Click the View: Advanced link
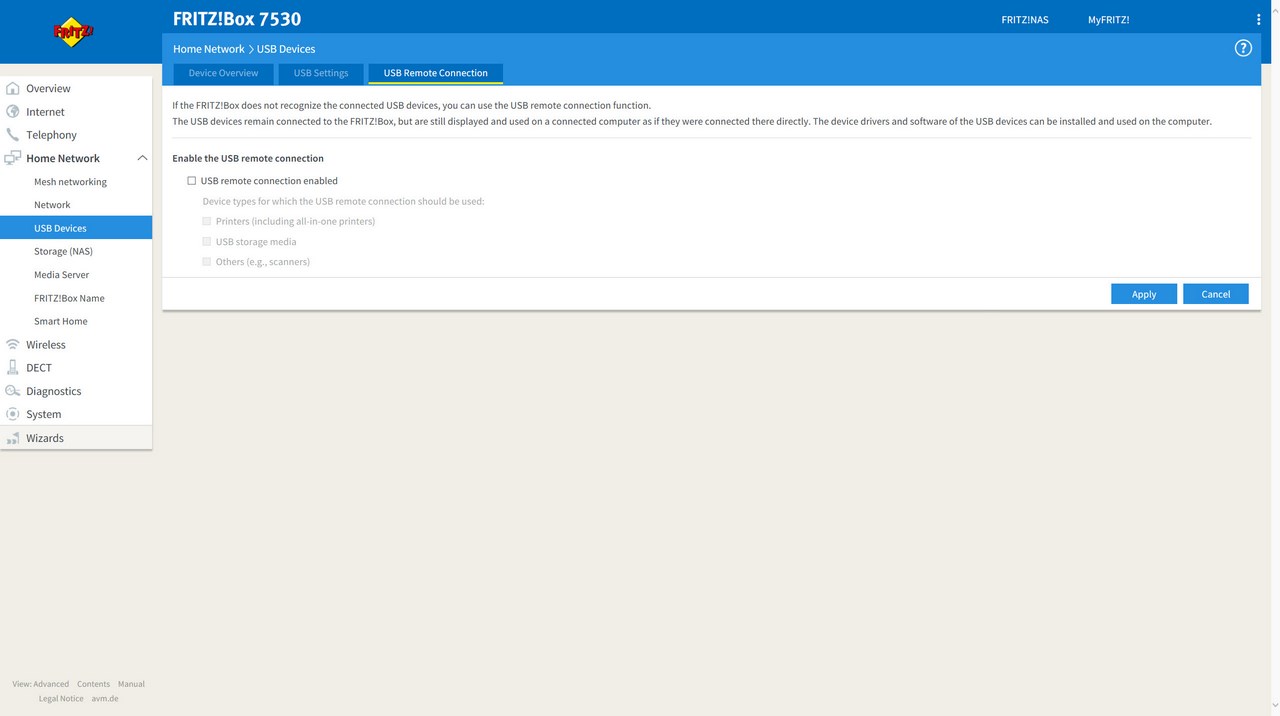1280x716 pixels. pyautogui.click(x=41, y=684)
